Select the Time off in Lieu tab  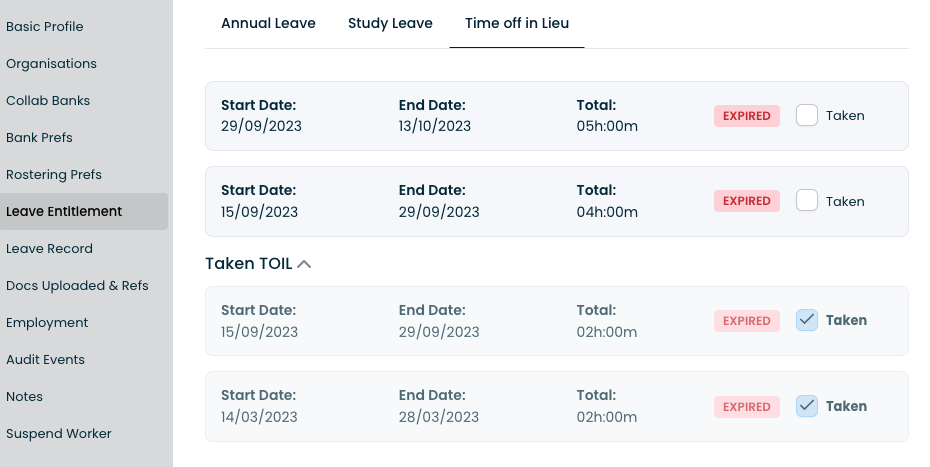[x=517, y=23]
